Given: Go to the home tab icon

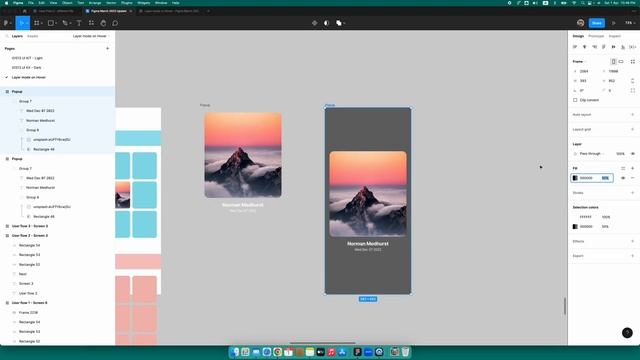Looking at the screenshot, I should point(24,11).
